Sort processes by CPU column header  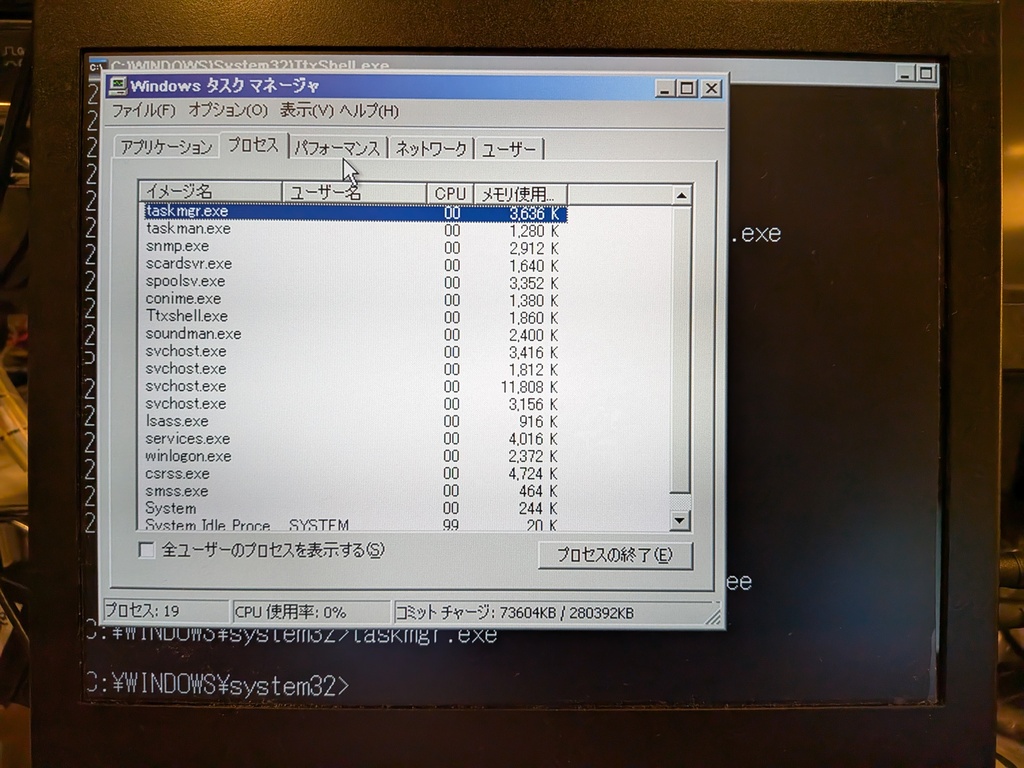click(x=451, y=193)
